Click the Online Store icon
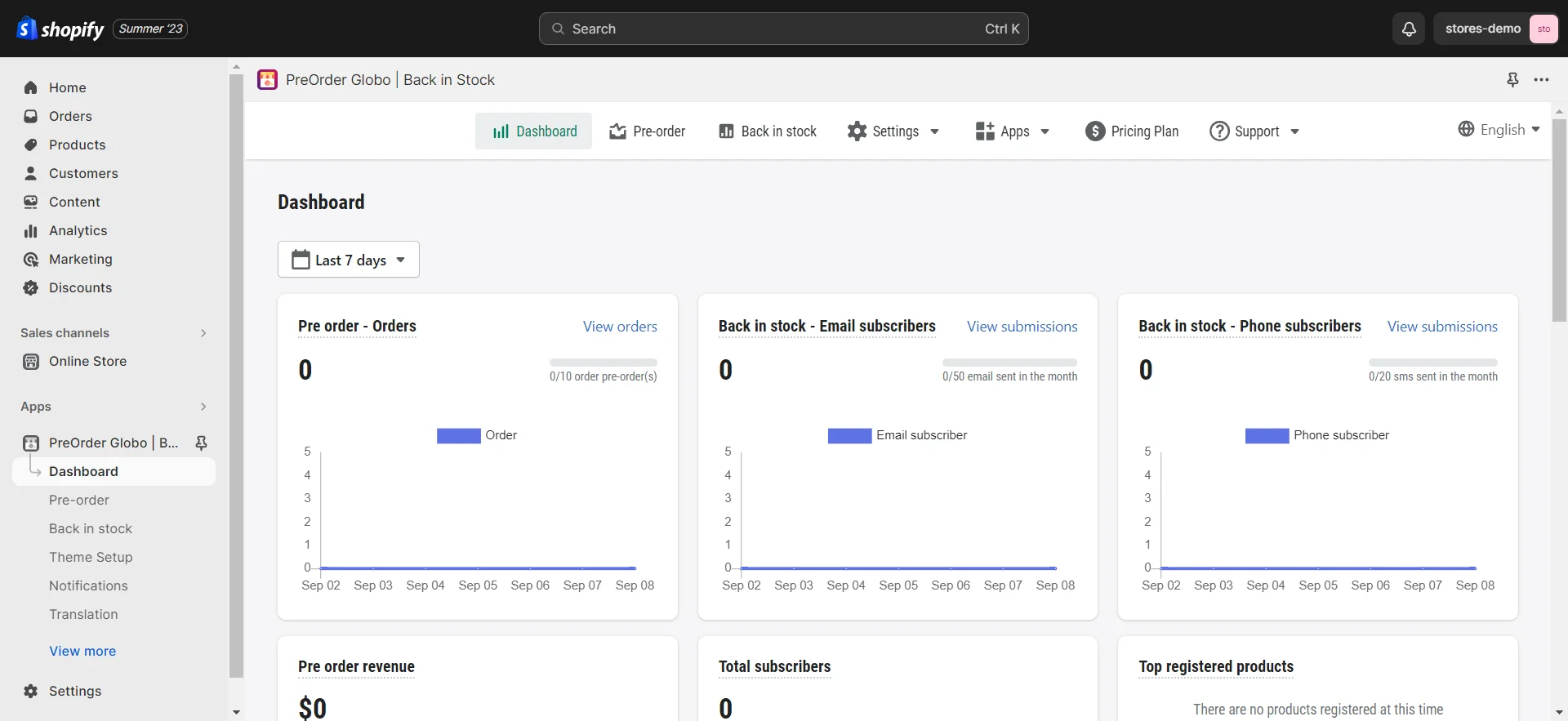 [x=31, y=361]
